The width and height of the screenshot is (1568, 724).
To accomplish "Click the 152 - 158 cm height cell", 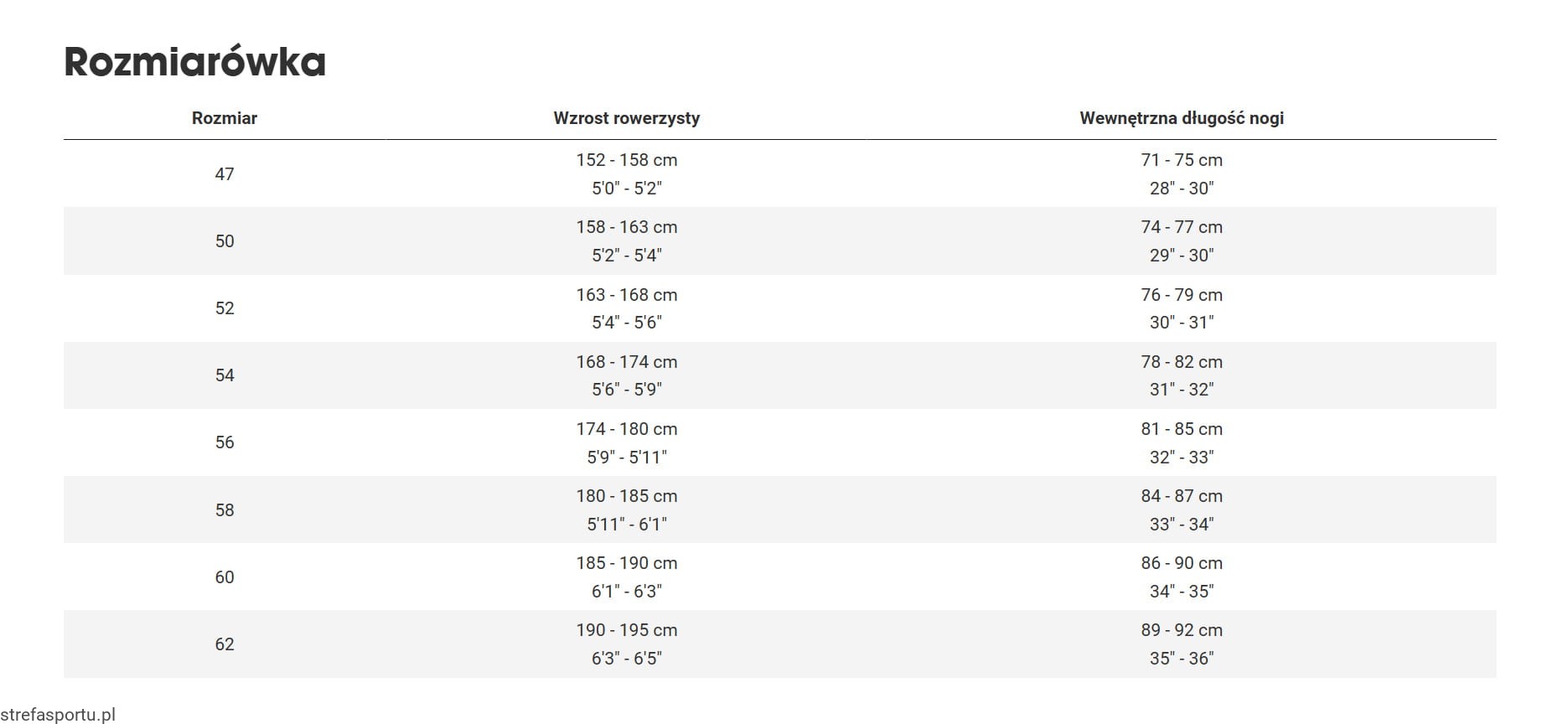I will click(x=626, y=160).
